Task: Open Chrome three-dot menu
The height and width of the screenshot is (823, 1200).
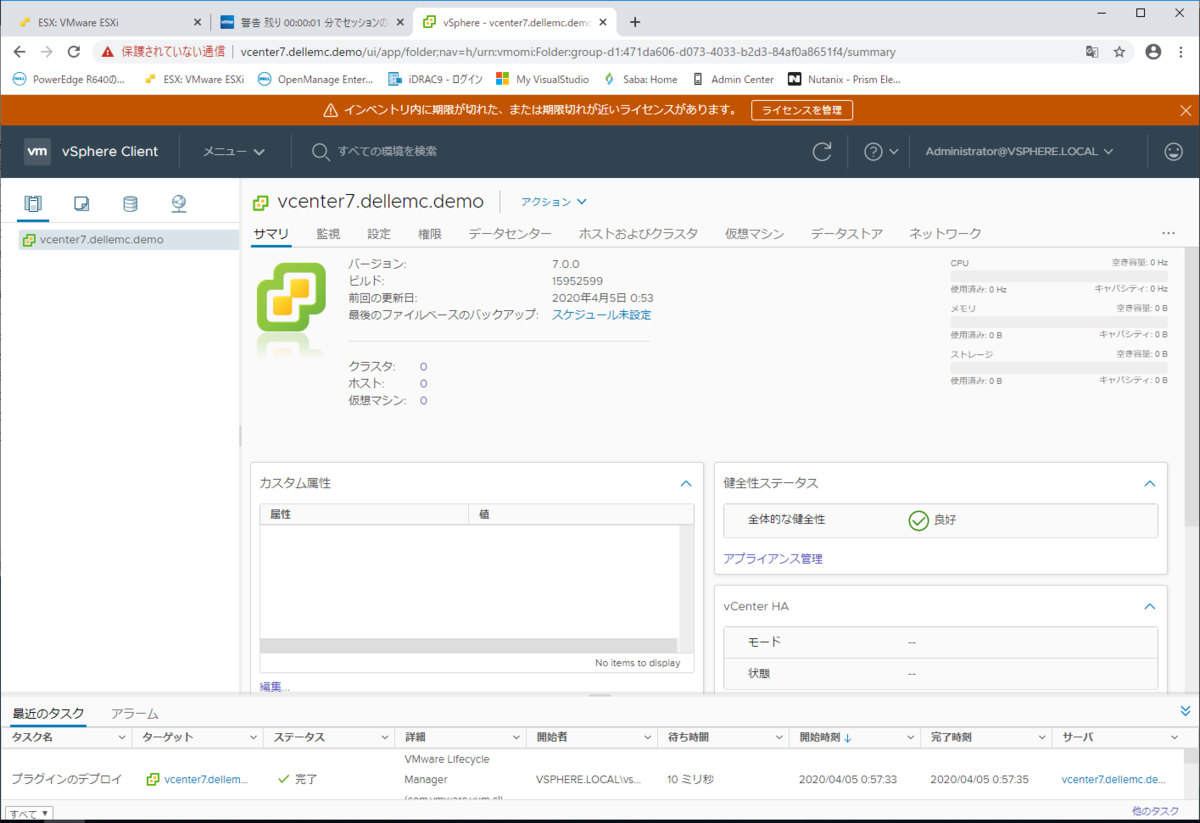Action: (1182, 52)
